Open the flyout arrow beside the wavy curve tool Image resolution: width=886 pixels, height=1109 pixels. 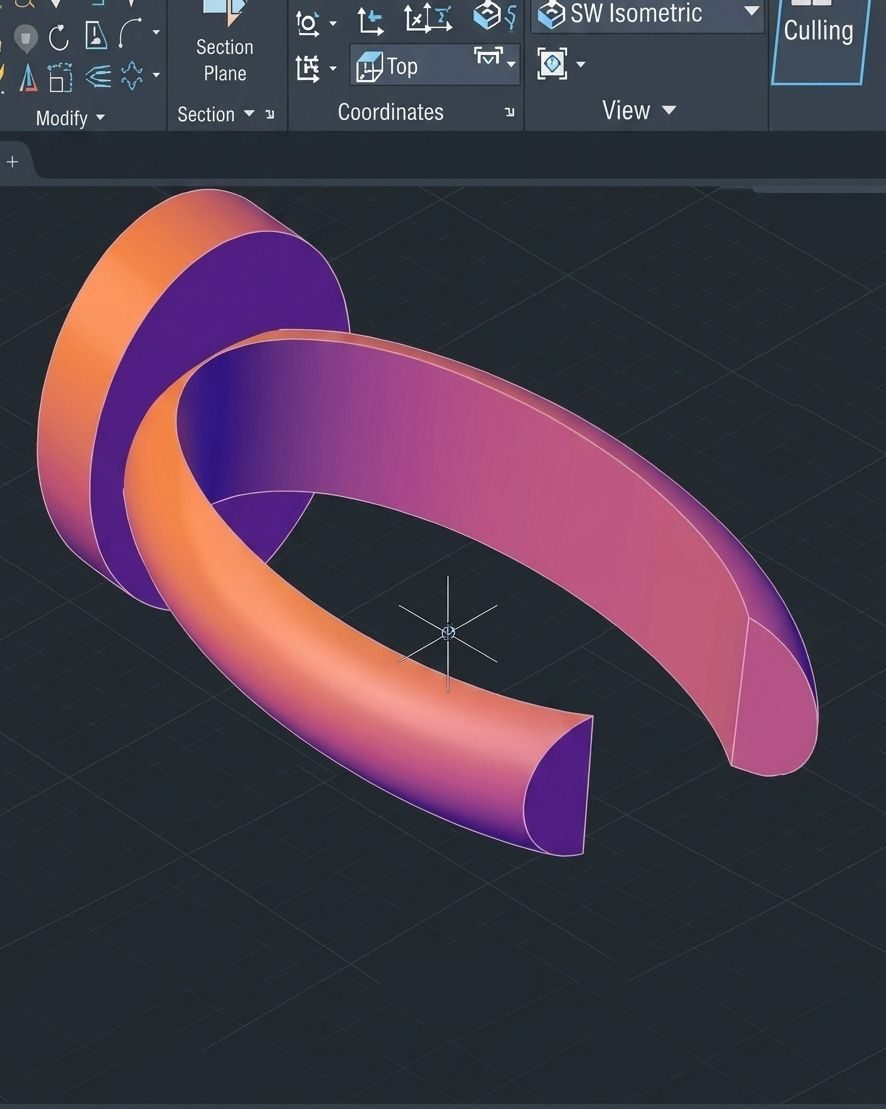pos(156,74)
